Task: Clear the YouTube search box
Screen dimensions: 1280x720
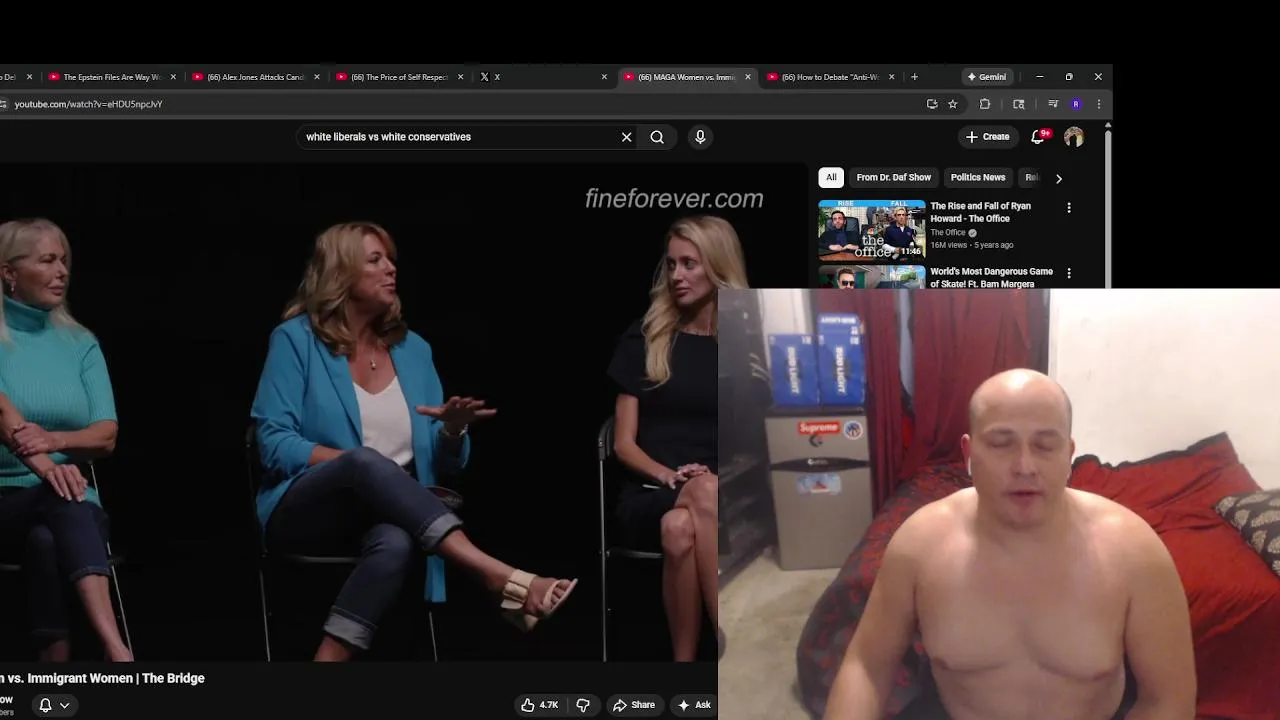Action: (627, 137)
